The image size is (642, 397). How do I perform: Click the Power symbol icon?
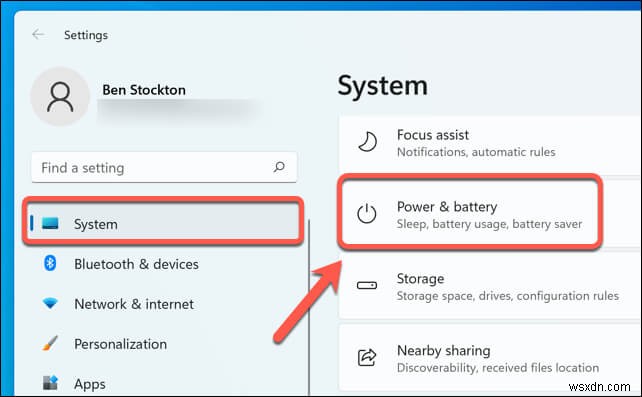(366, 213)
